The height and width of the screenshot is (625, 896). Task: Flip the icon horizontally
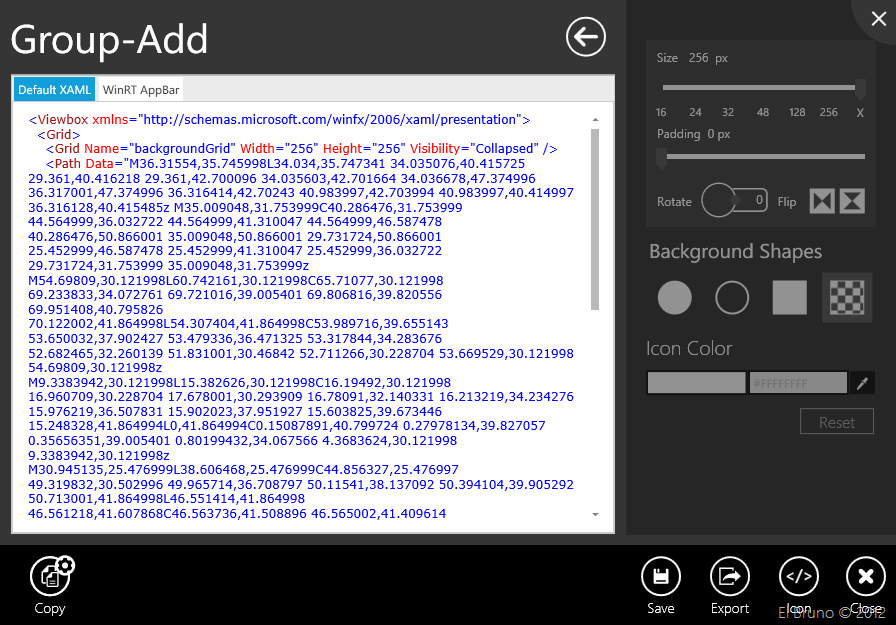coord(821,201)
